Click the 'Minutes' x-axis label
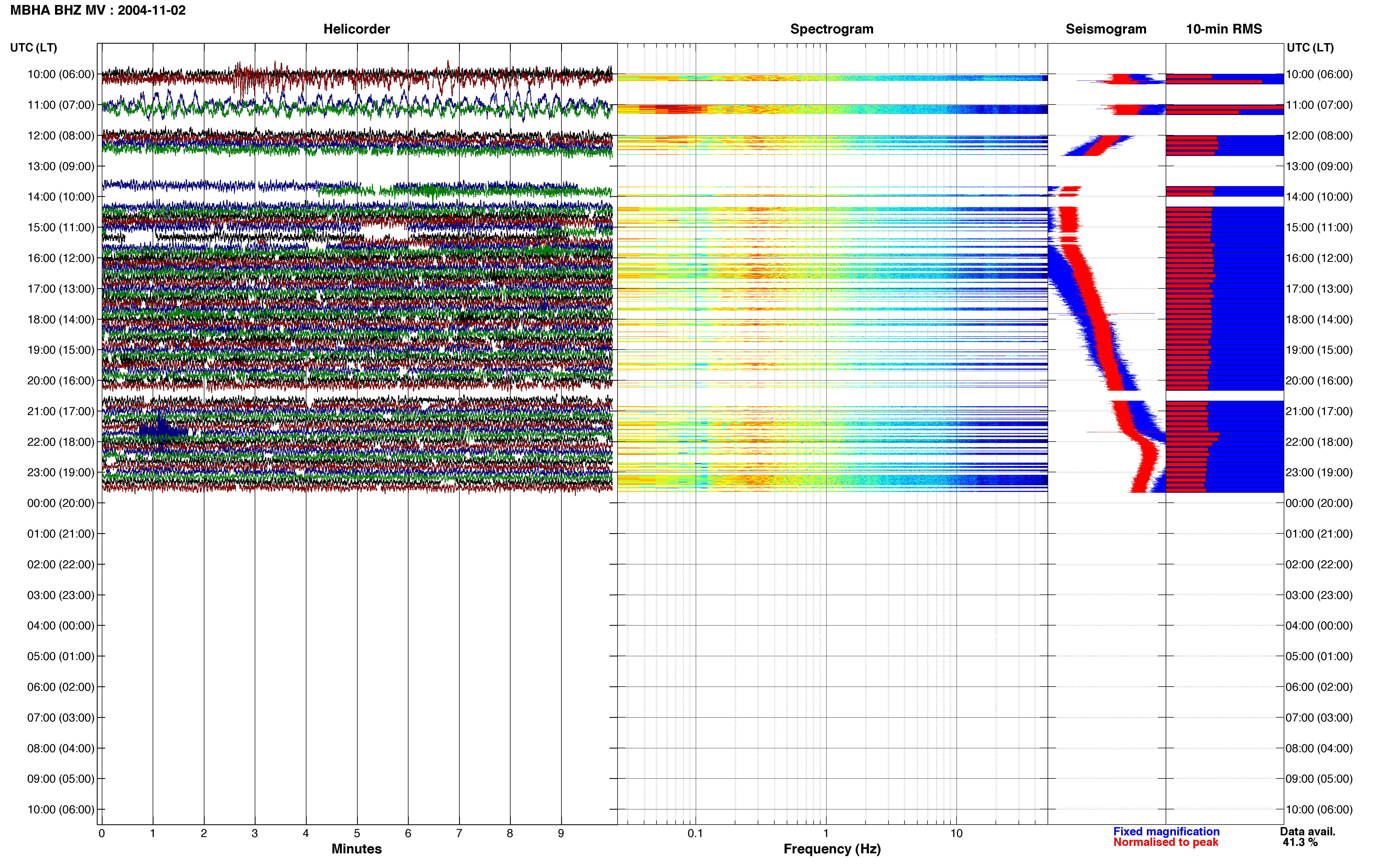Image resolution: width=1388 pixels, height=868 pixels. coord(356,848)
